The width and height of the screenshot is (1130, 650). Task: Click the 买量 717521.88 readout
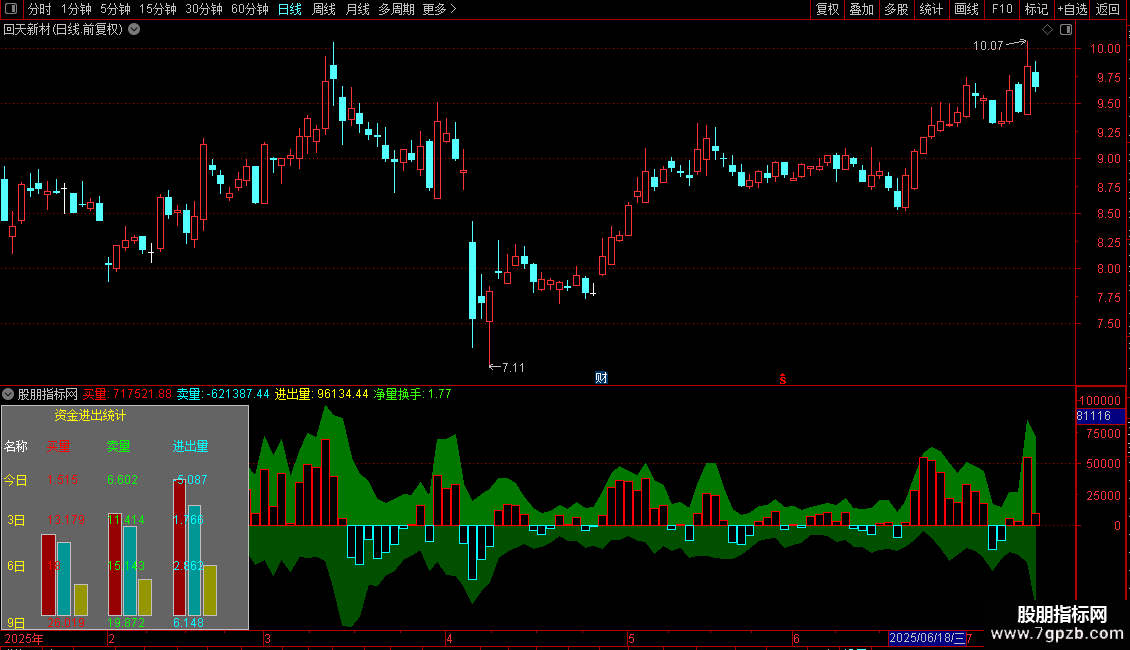pos(128,394)
